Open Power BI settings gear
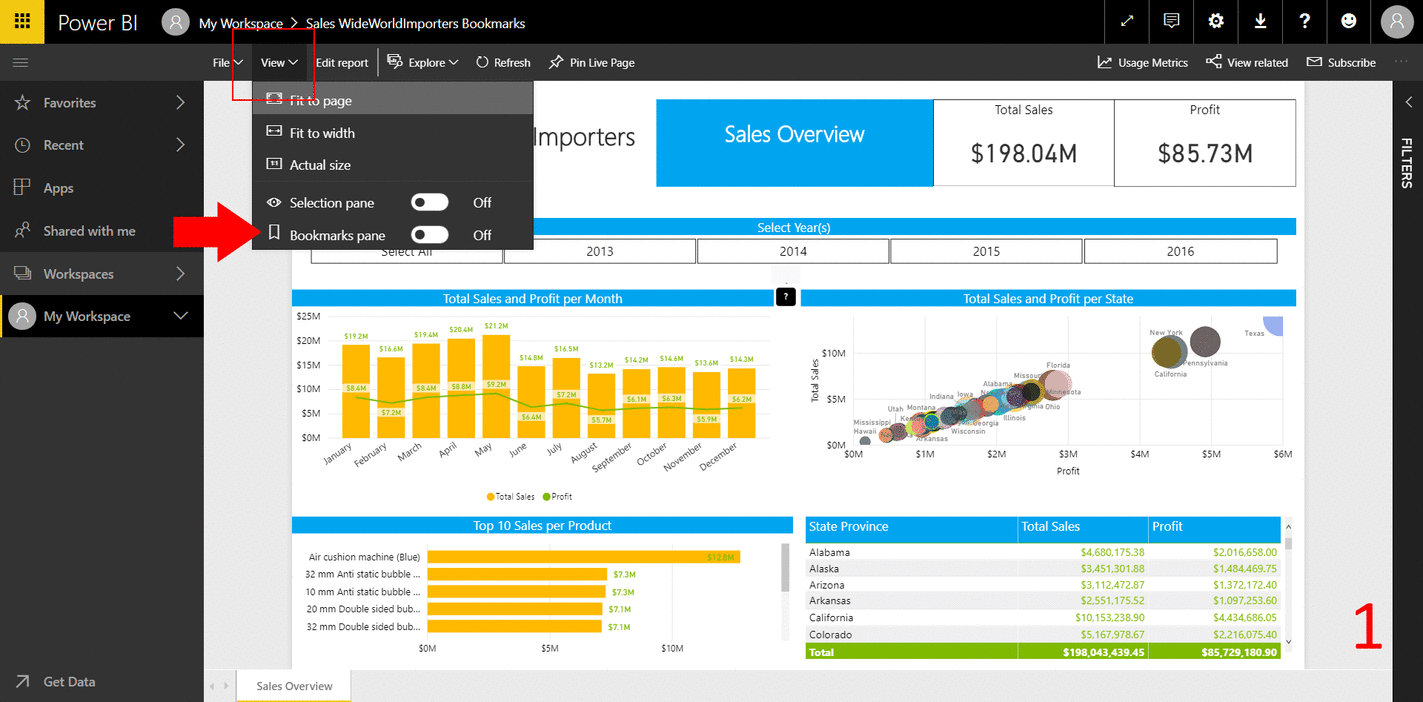 coord(1215,21)
